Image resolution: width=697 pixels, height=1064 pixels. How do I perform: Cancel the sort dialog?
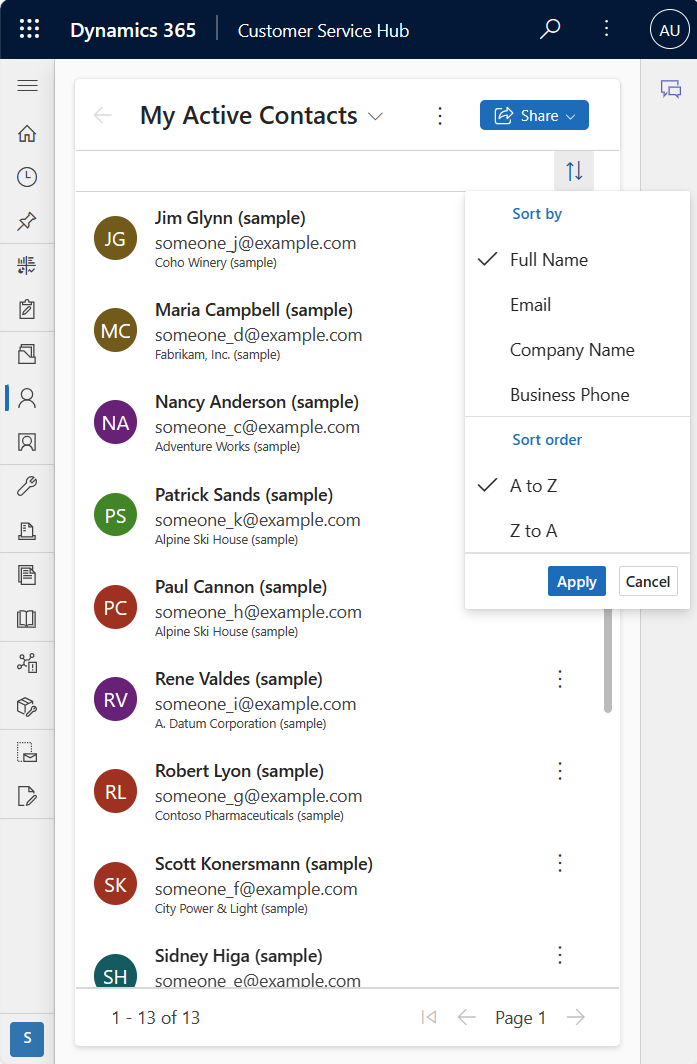pos(648,582)
